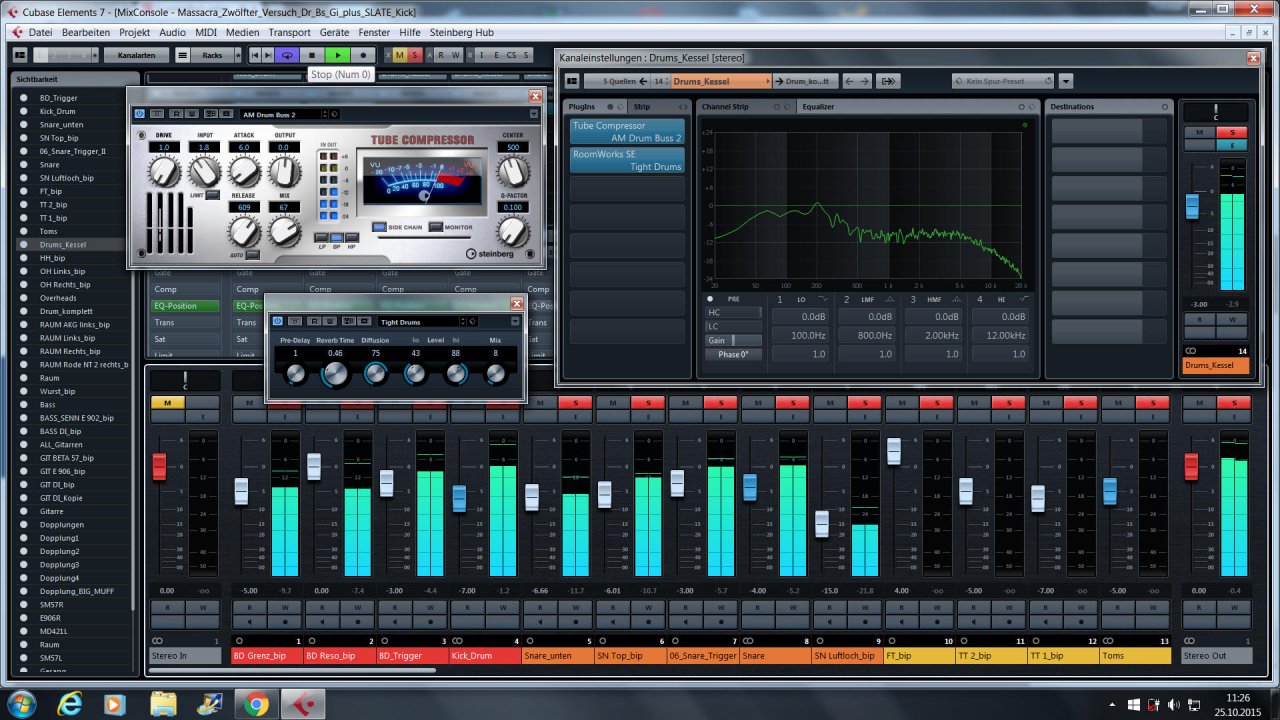This screenshot has height=720, width=1280.
Task: Open Google Chrome from the taskbar
Action: tap(255, 704)
